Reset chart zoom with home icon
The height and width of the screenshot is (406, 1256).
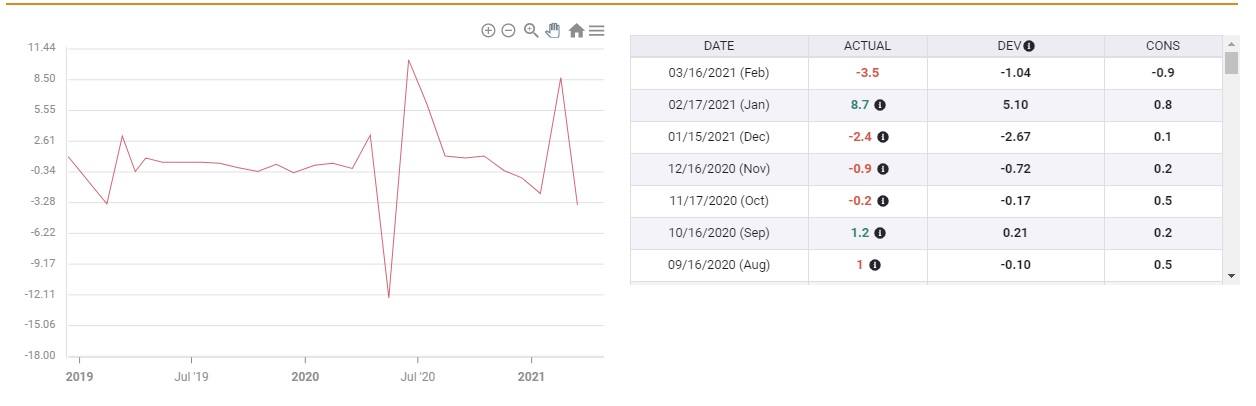pos(577,31)
